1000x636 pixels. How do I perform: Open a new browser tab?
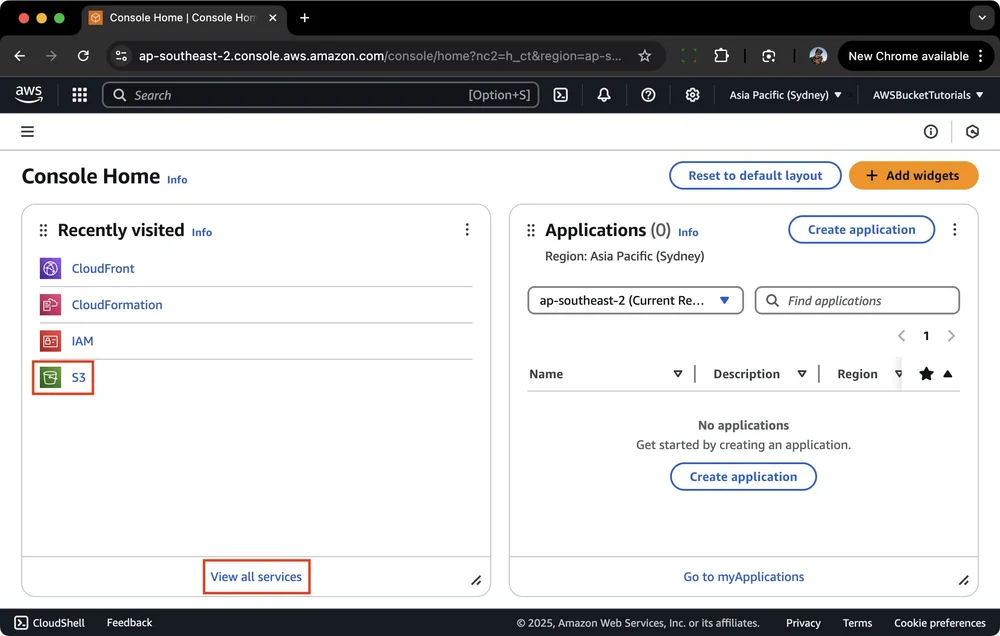coord(305,18)
